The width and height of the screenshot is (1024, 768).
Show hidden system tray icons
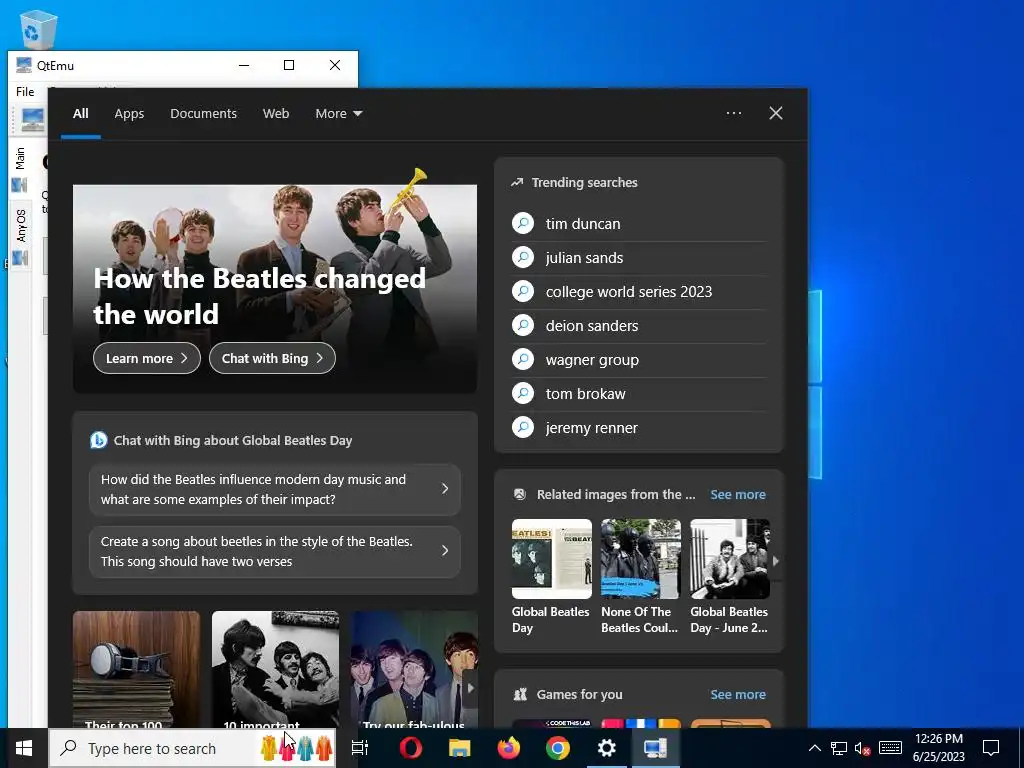click(814, 748)
